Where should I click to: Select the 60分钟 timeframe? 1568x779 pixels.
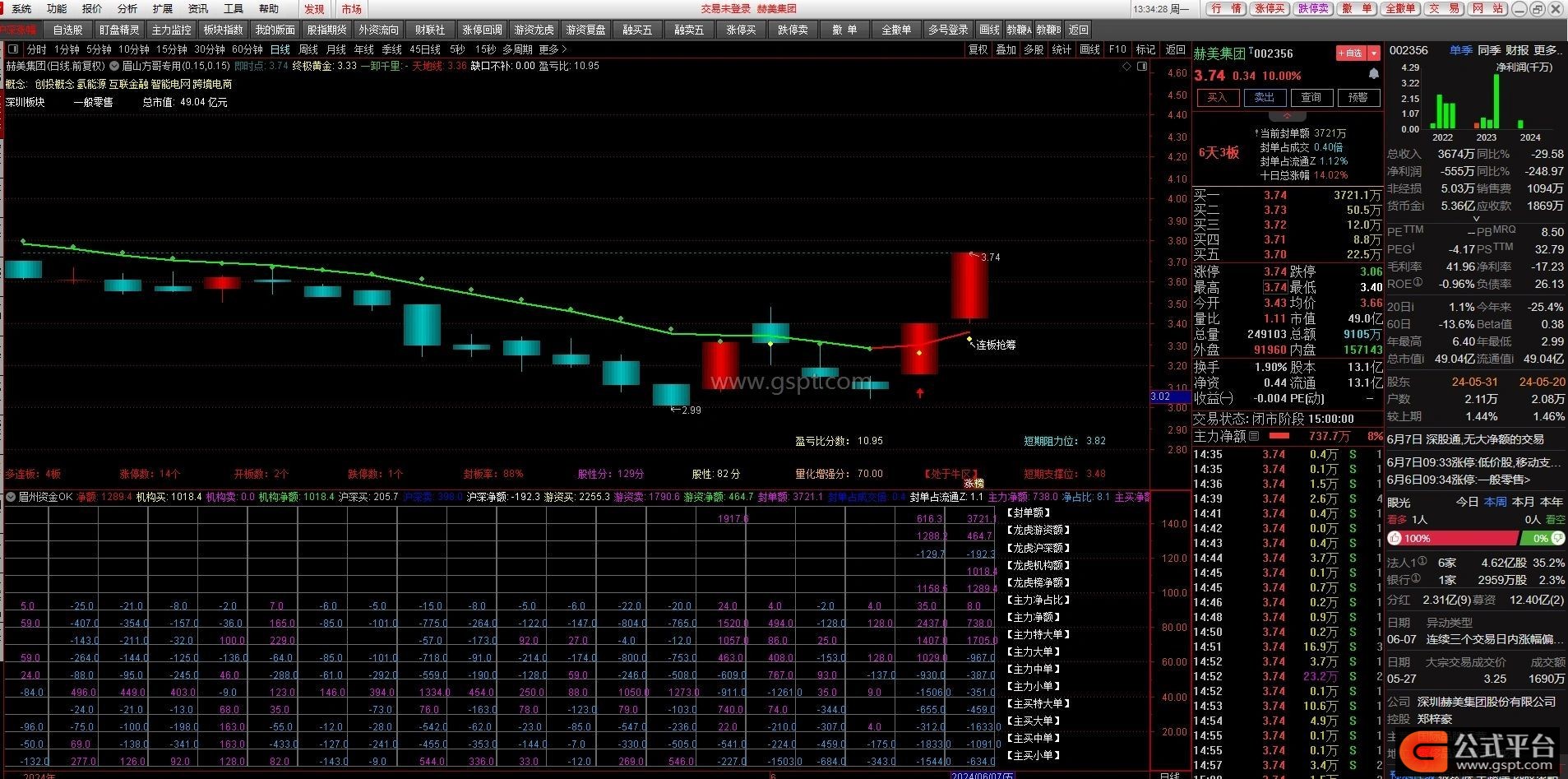point(247,49)
